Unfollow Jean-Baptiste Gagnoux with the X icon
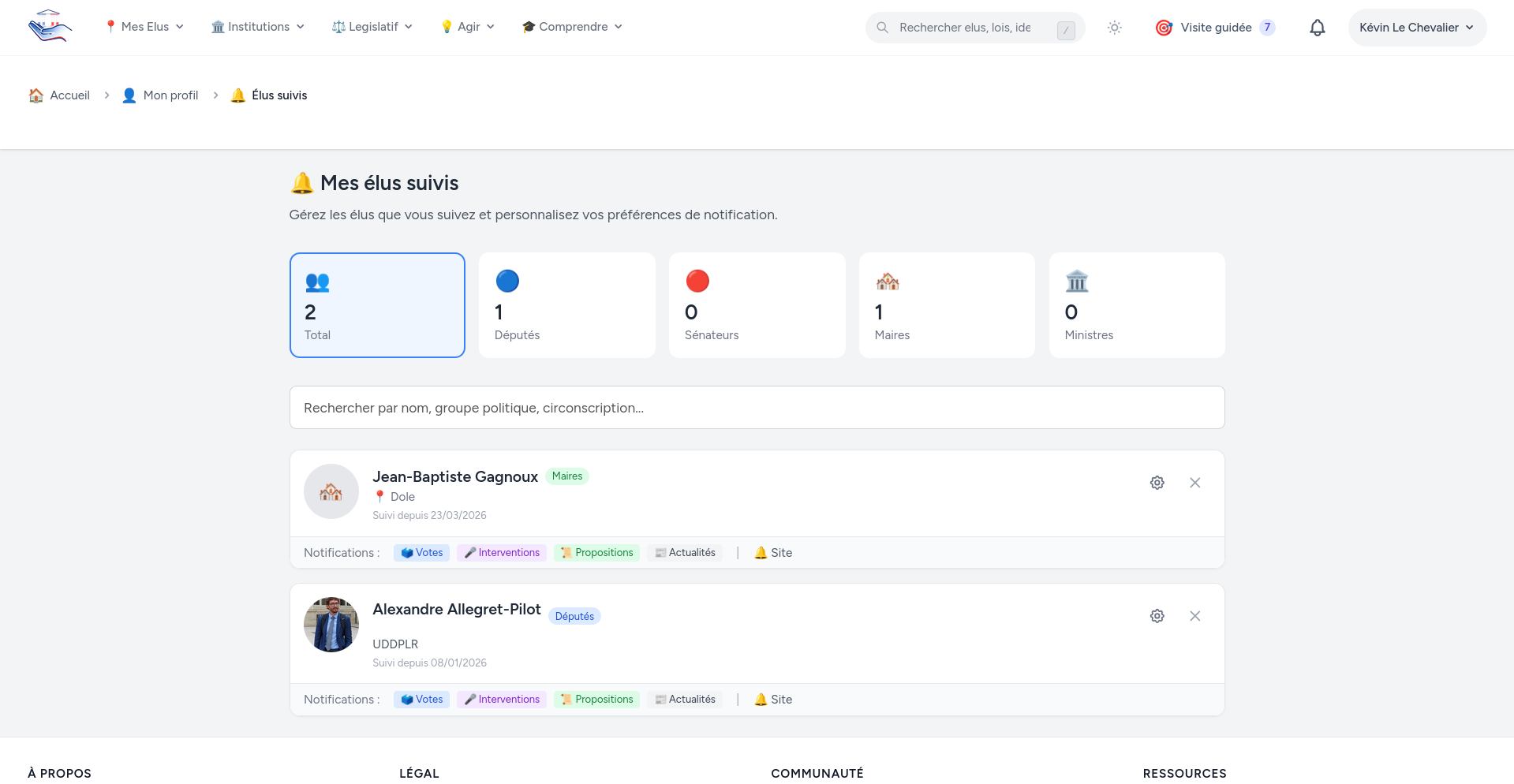1514x784 pixels. tap(1194, 483)
